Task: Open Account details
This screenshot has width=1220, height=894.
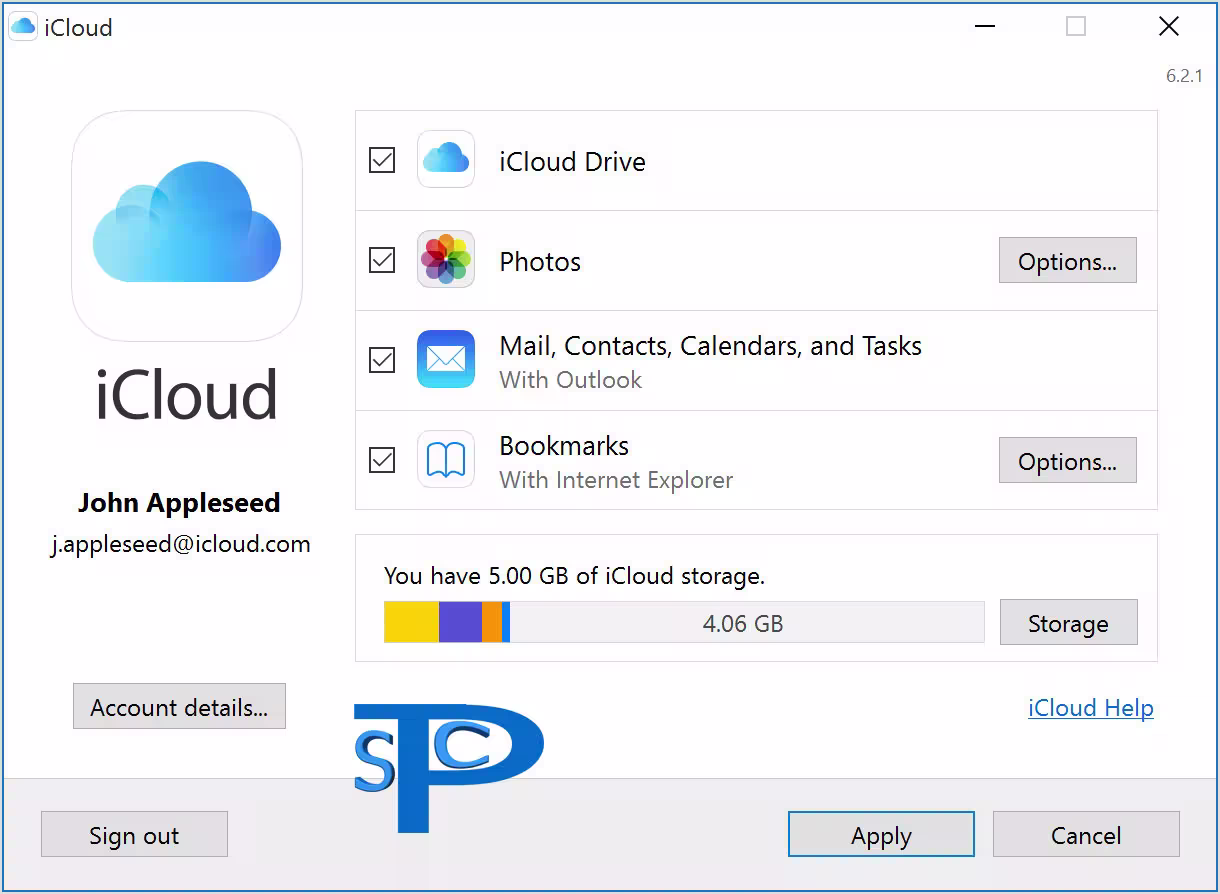Action: [x=179, y=707]
